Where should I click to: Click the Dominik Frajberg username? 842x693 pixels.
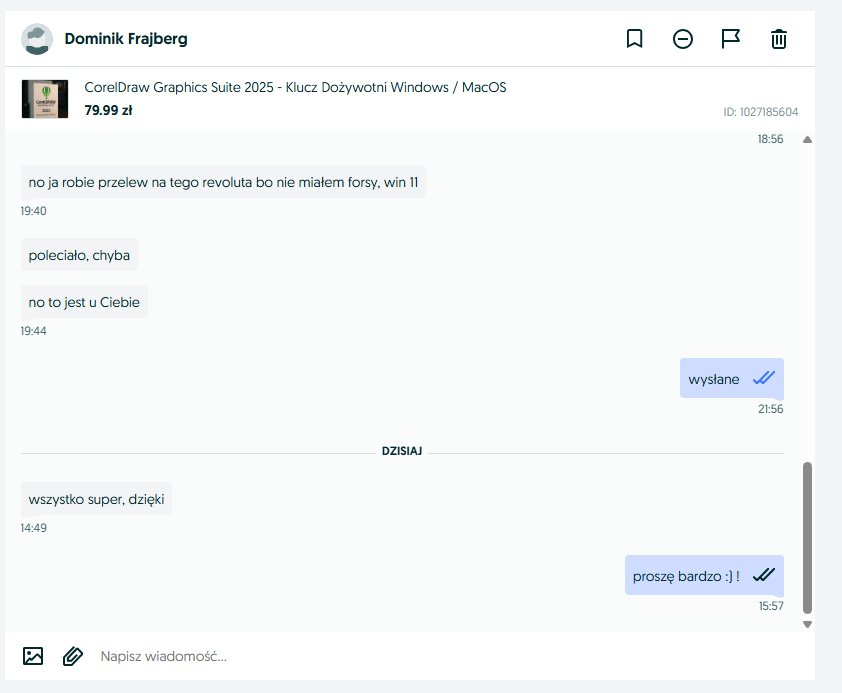pos(126,39)
